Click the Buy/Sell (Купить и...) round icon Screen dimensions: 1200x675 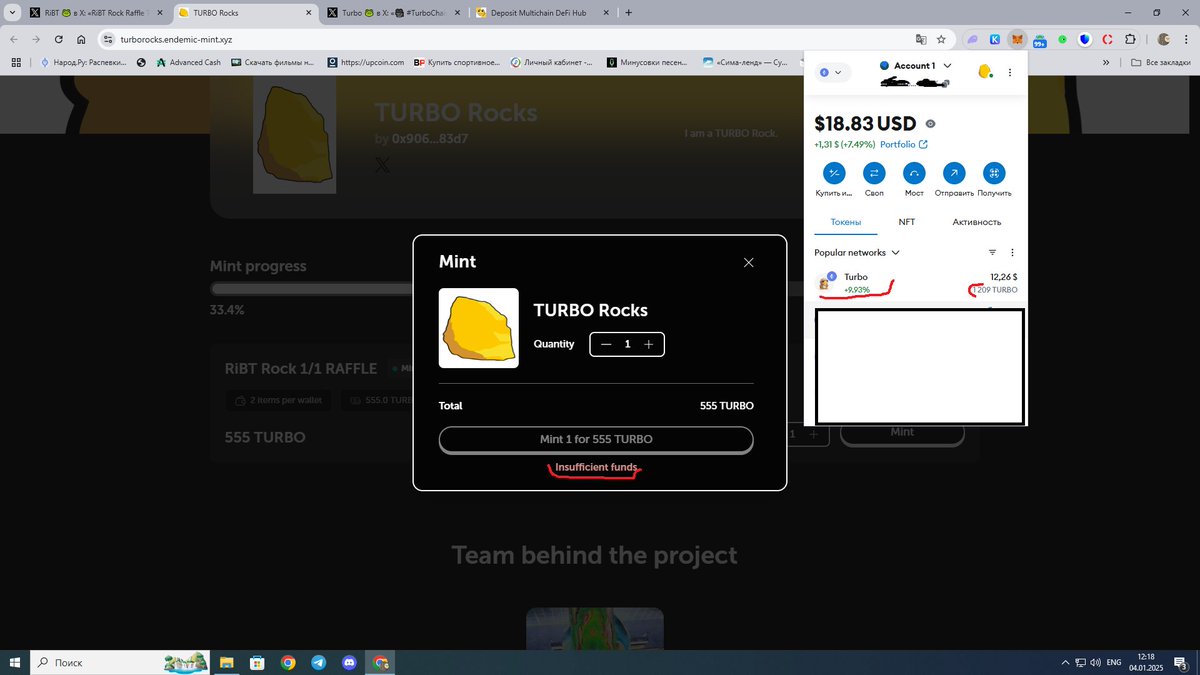coord(834,173)
